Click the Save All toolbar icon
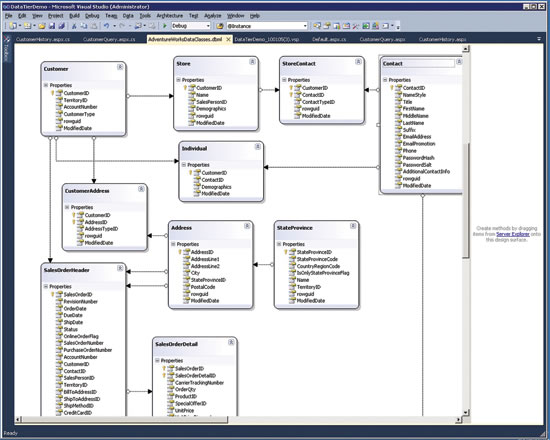 click(62, 26)
